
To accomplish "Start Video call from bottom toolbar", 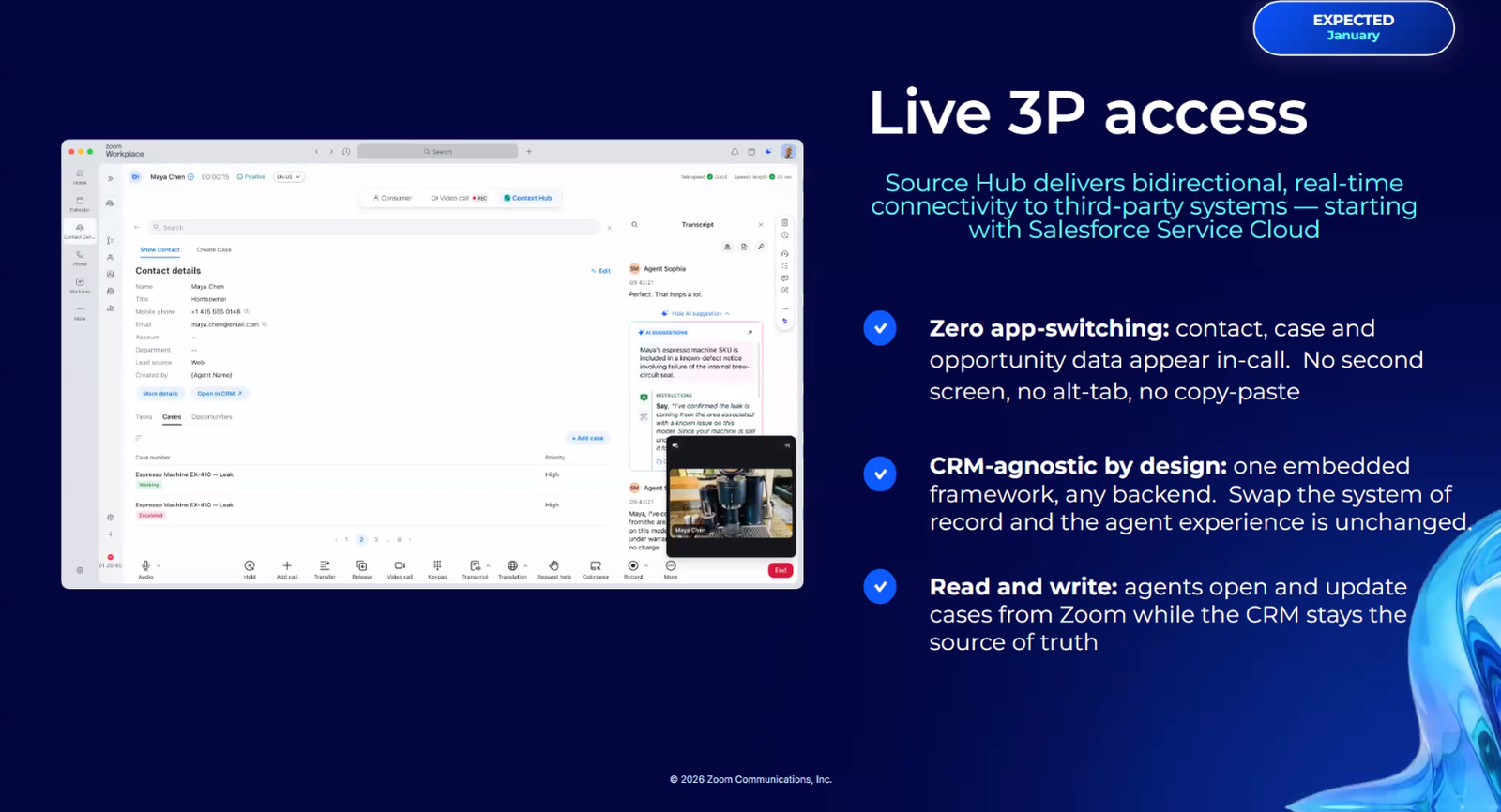I will (400, 569).
